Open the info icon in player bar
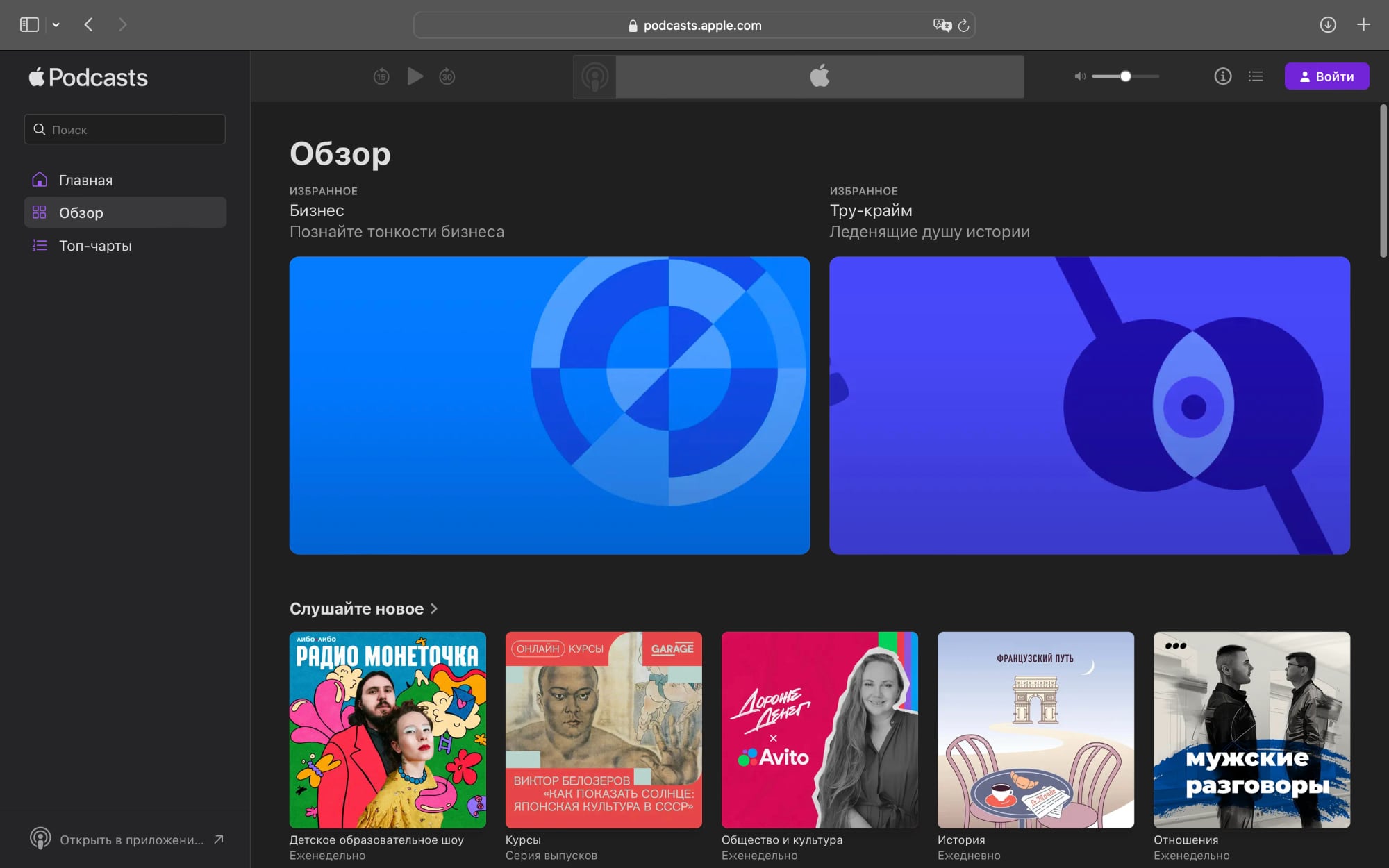Image resolution: width=1389 pixels, height=868 pixels. 1222,76
